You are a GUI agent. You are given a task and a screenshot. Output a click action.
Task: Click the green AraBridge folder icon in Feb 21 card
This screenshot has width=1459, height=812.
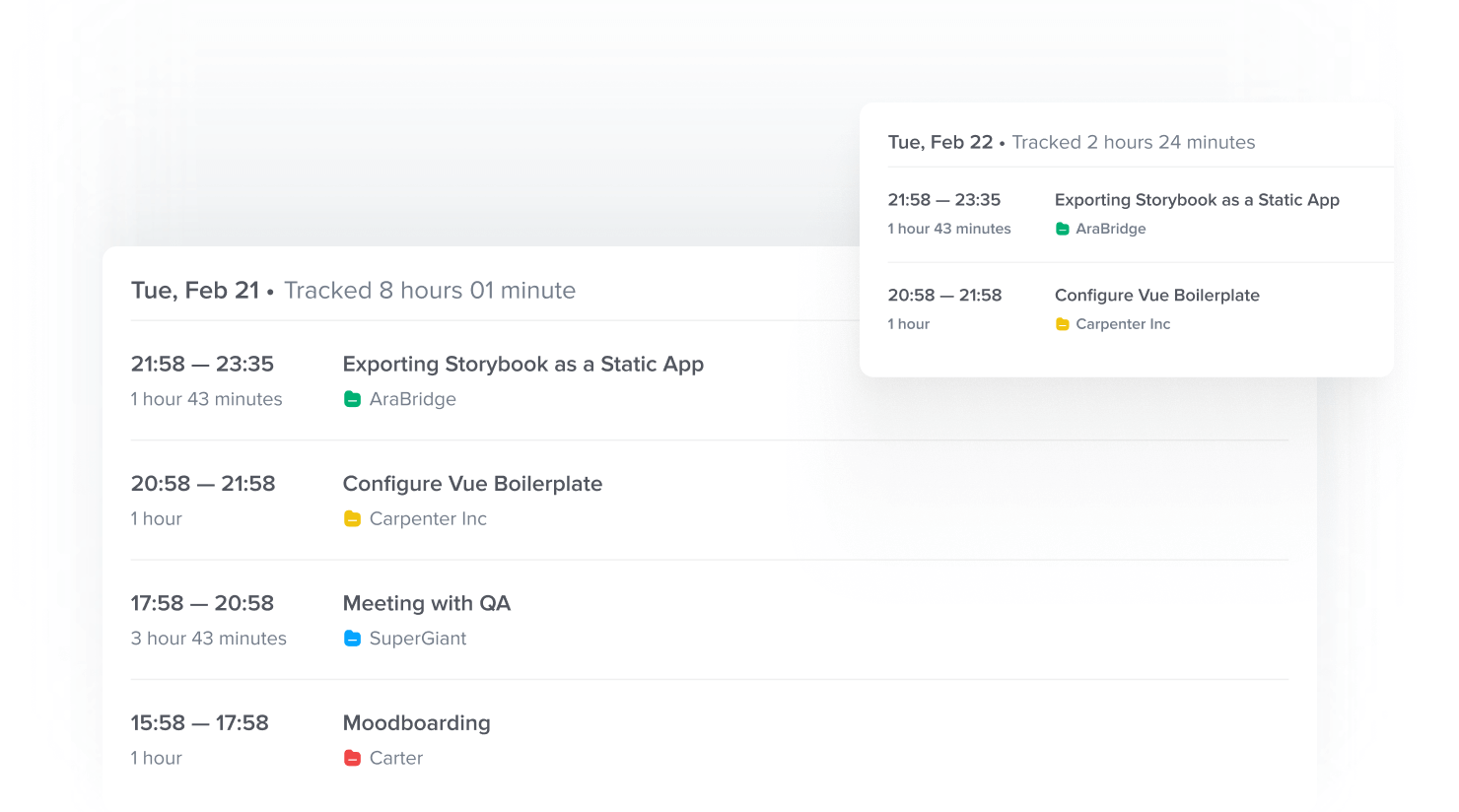352,399
